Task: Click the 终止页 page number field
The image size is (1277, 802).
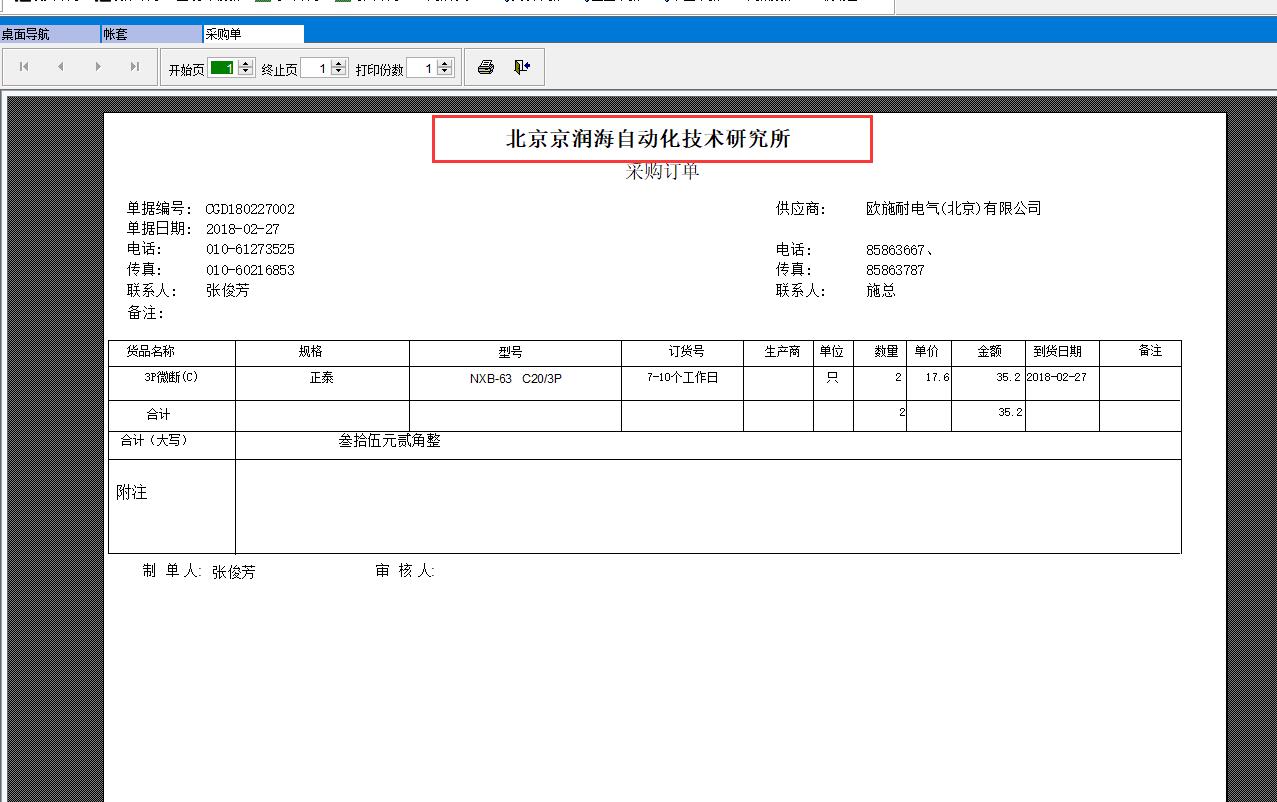Action: coord(315,68)
